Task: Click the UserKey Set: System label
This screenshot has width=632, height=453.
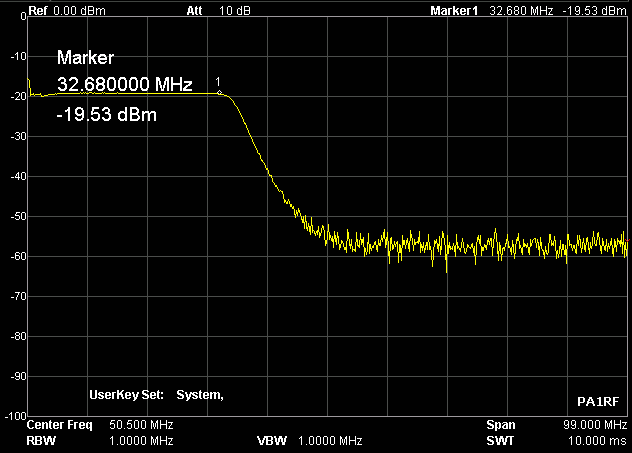Action: (x=156, y=395)
